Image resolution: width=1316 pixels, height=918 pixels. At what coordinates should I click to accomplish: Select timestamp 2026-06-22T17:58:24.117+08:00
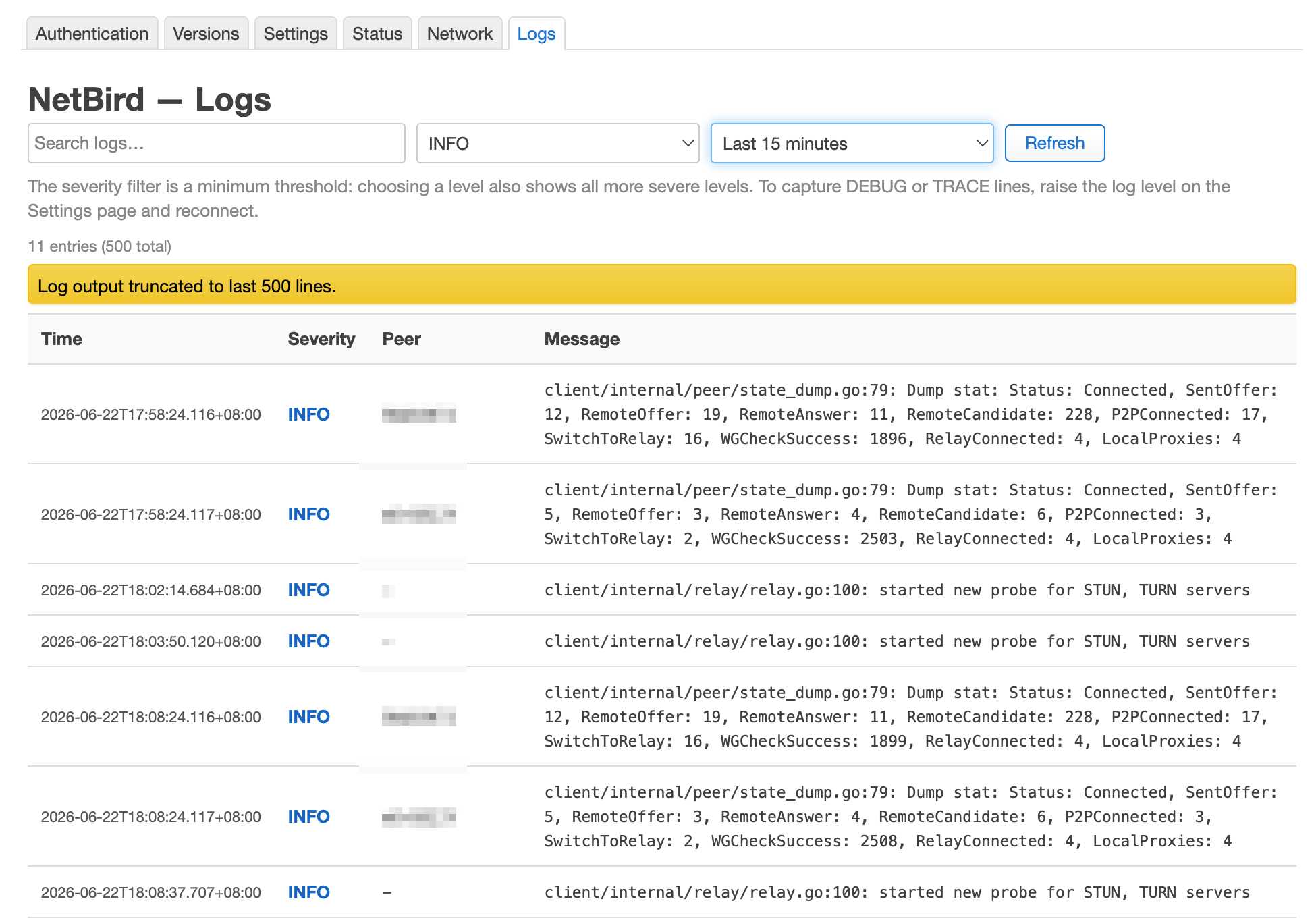click(x=150, y=514)
